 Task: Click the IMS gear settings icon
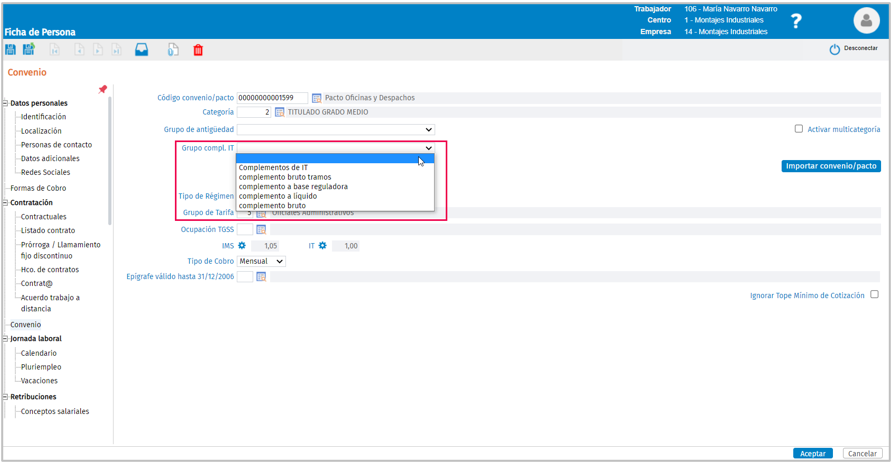(242, 246)
